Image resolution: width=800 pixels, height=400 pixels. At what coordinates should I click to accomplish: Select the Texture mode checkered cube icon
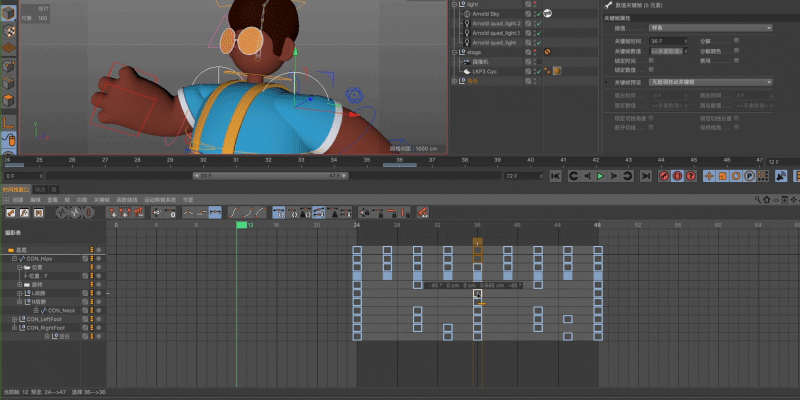[x=9, y=31]
